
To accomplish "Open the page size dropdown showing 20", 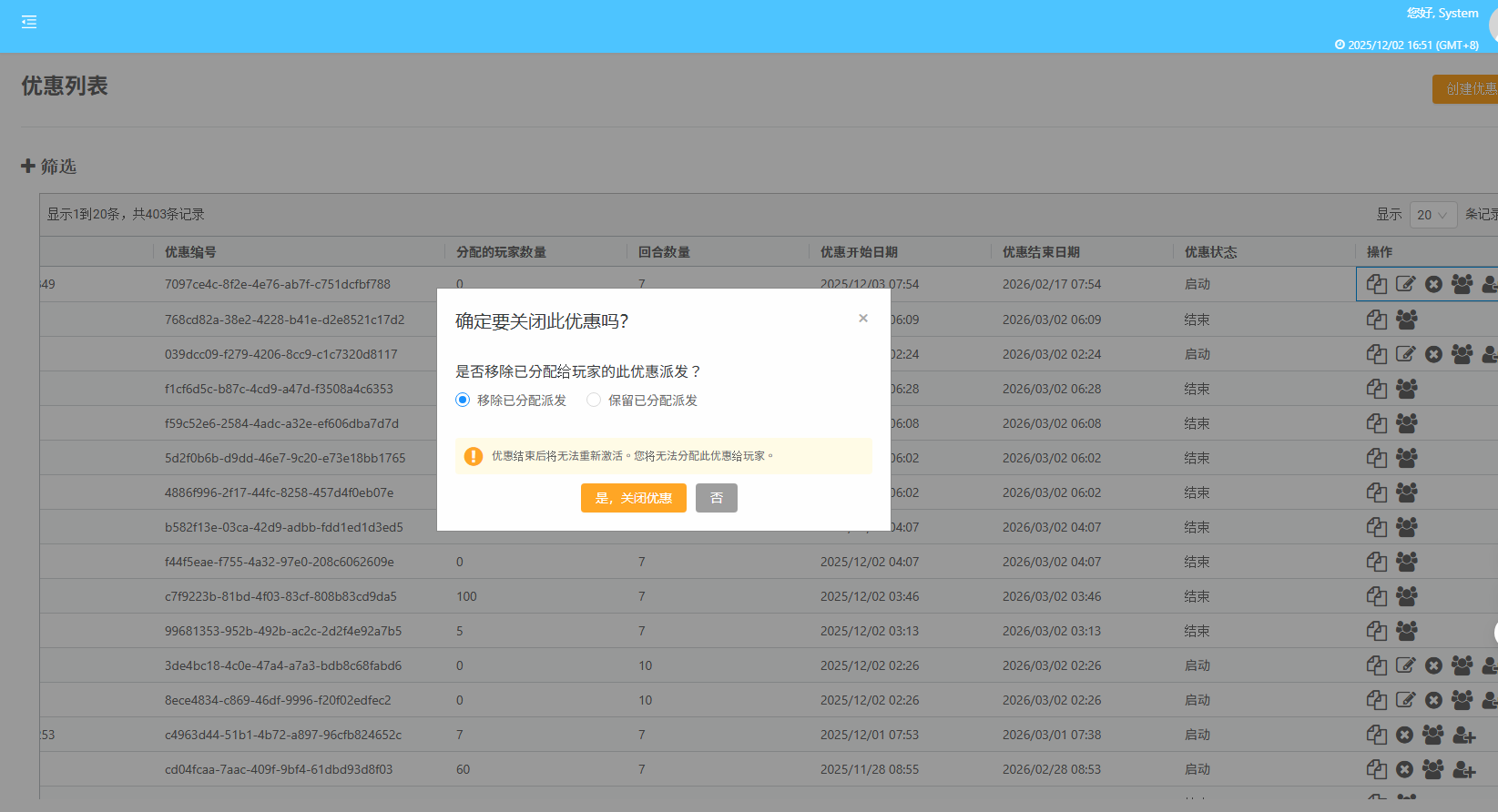I will [1432, 215].
